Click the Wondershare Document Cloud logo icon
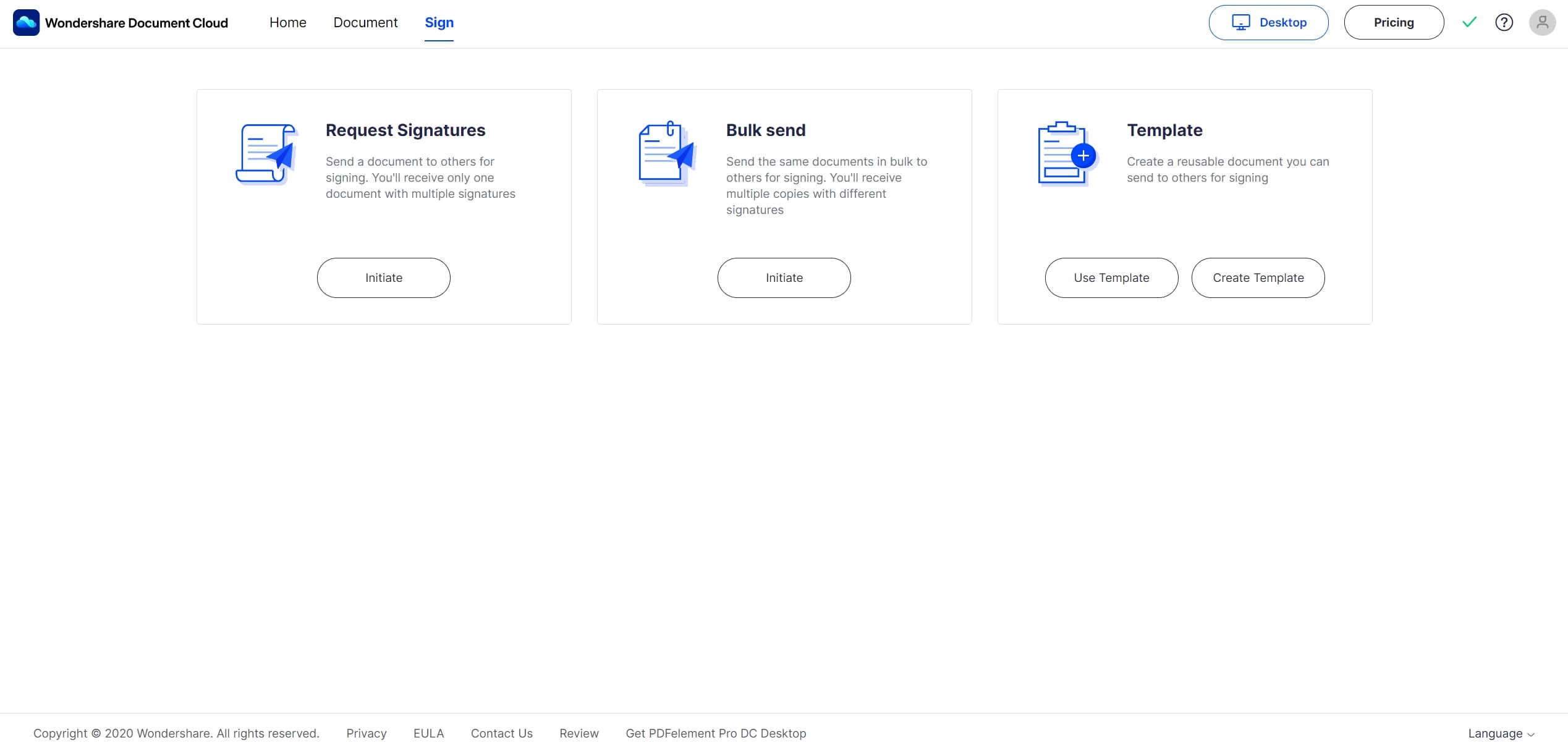Image resolution: width=1568 pixels, height=748 pixels. coord(26,23)
